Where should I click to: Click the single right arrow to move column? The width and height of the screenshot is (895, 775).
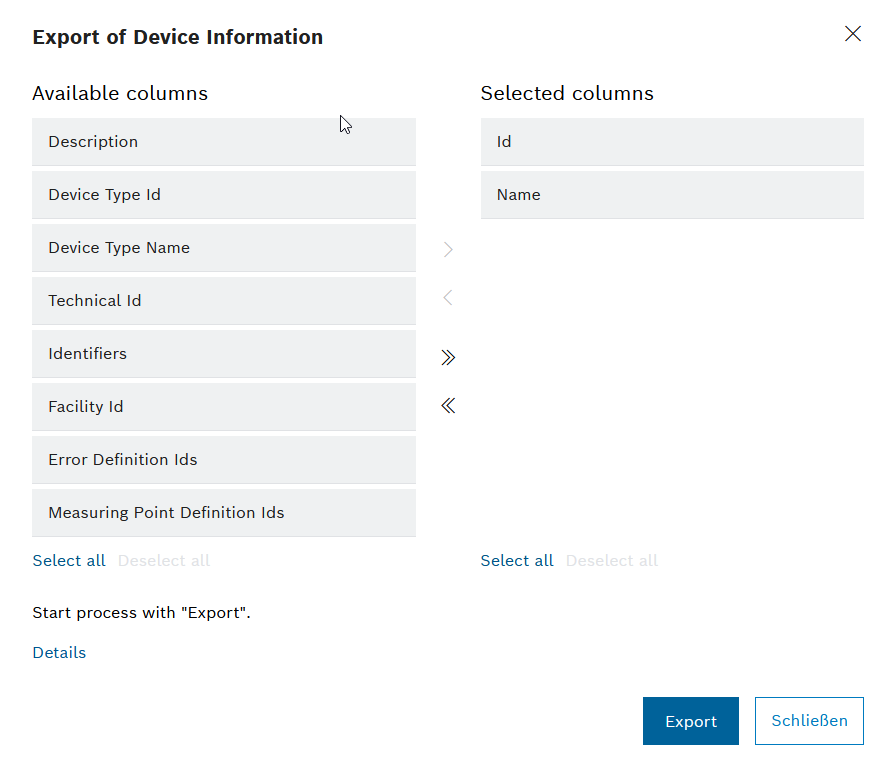pyautogui.click(x=447, y=249)
